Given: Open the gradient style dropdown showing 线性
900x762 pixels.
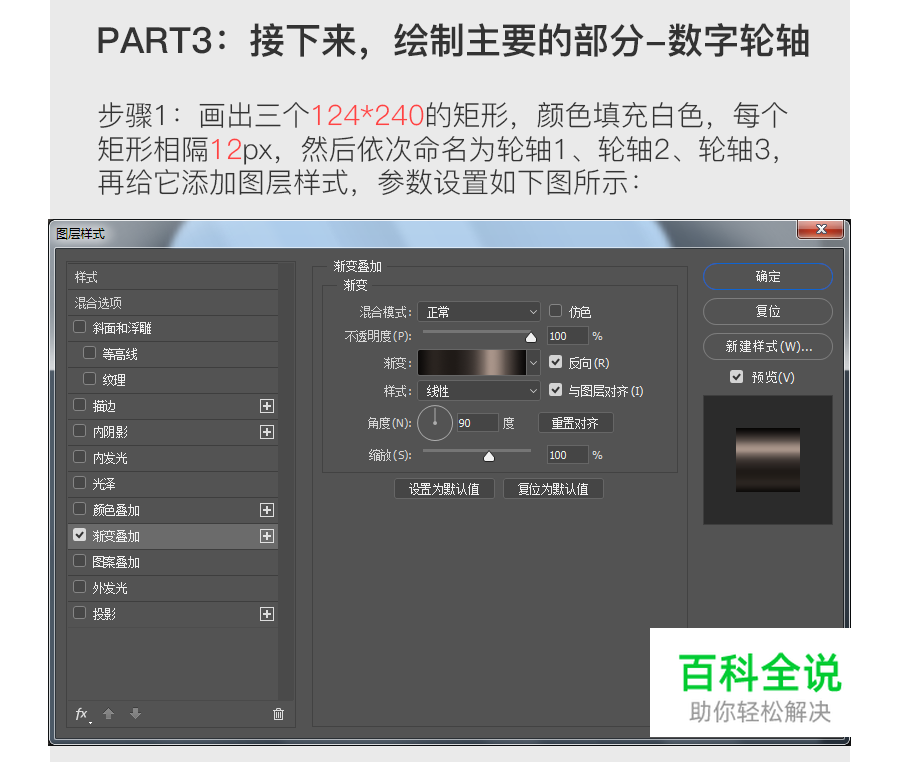Looking at the screenshot, I should pos(478,390).
